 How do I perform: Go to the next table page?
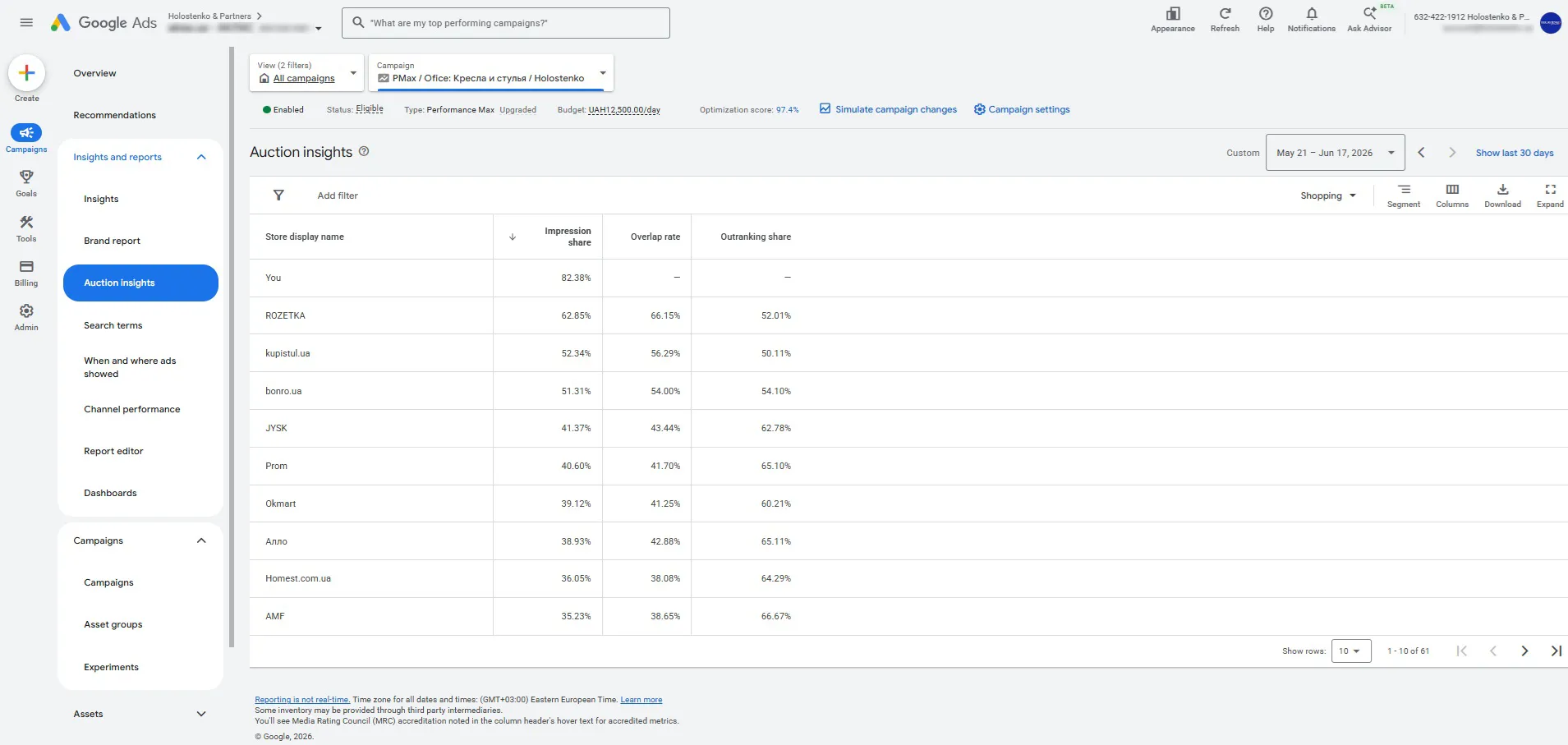click(1524, 651)
